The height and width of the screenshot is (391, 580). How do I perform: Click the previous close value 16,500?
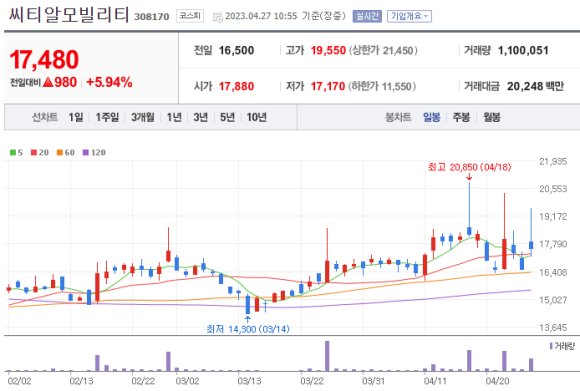pos(236,50)
